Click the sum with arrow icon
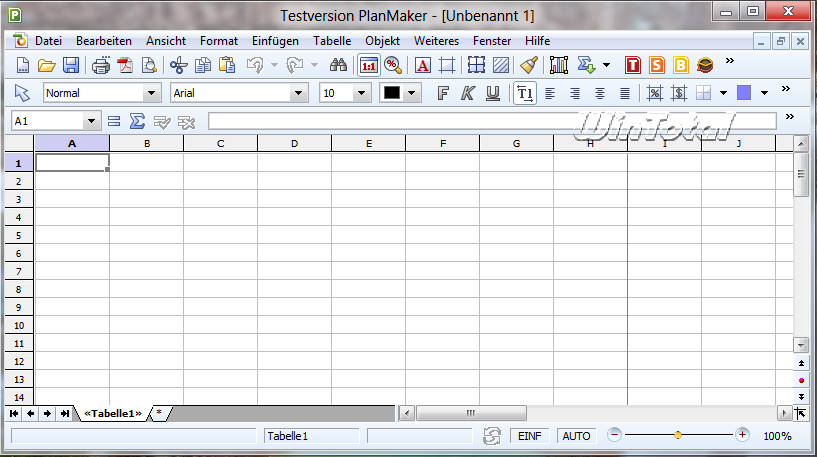Image resolution: width=817 pixels, height=457 pixels. [586, 65]
